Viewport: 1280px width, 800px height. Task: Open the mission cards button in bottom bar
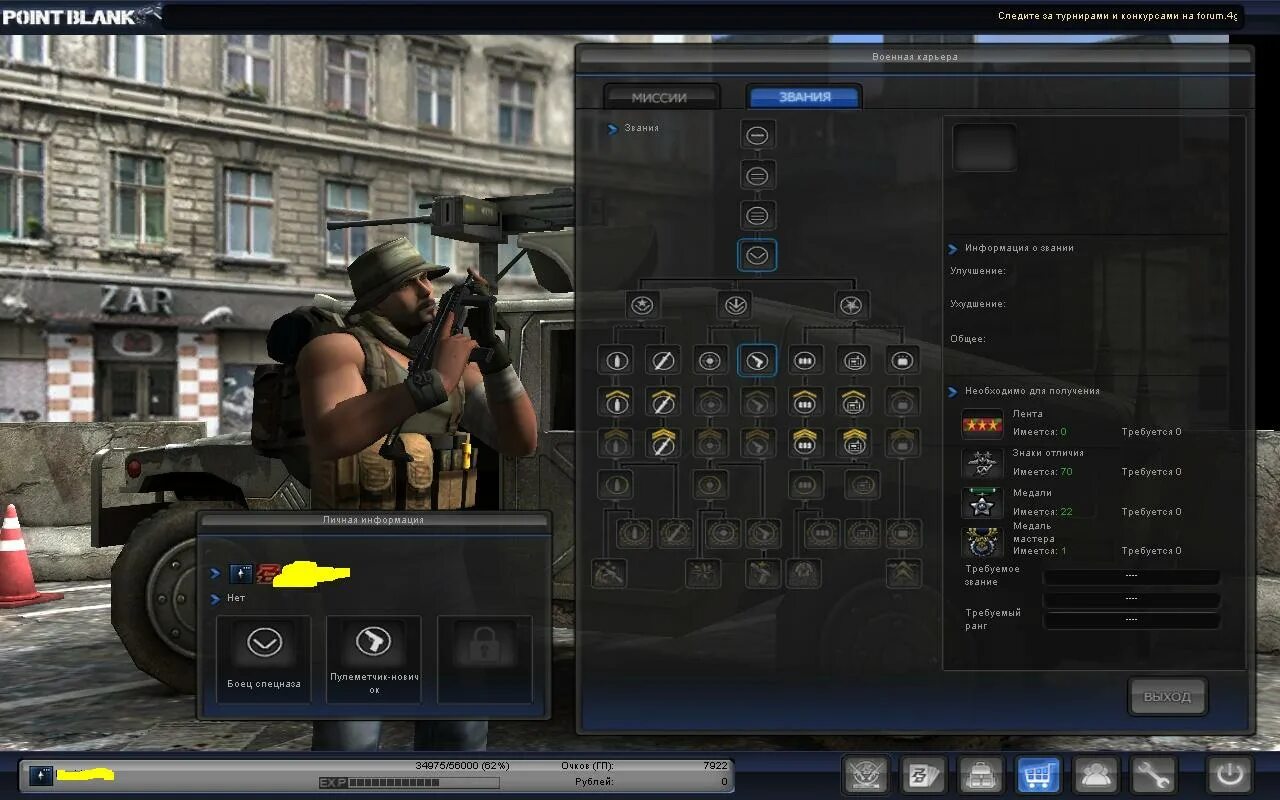coord(924,775)
